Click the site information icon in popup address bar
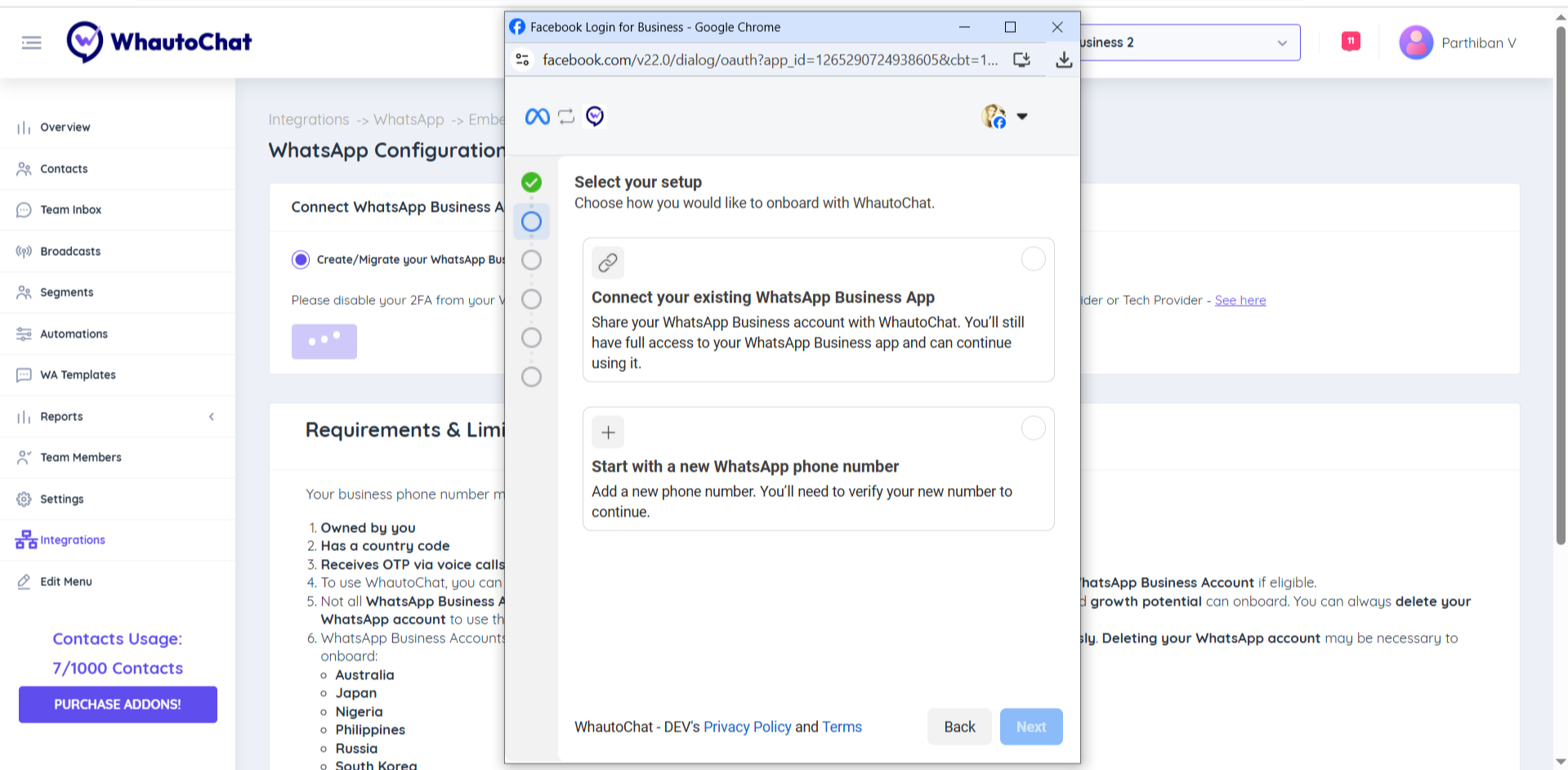This screenshot has height=770, width=1568. point(523,60)
